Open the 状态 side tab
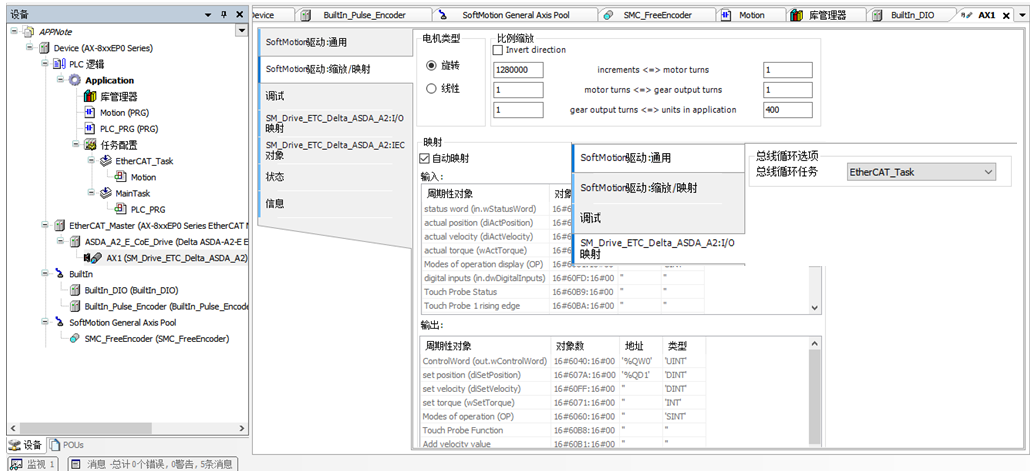 pos(335,177)
